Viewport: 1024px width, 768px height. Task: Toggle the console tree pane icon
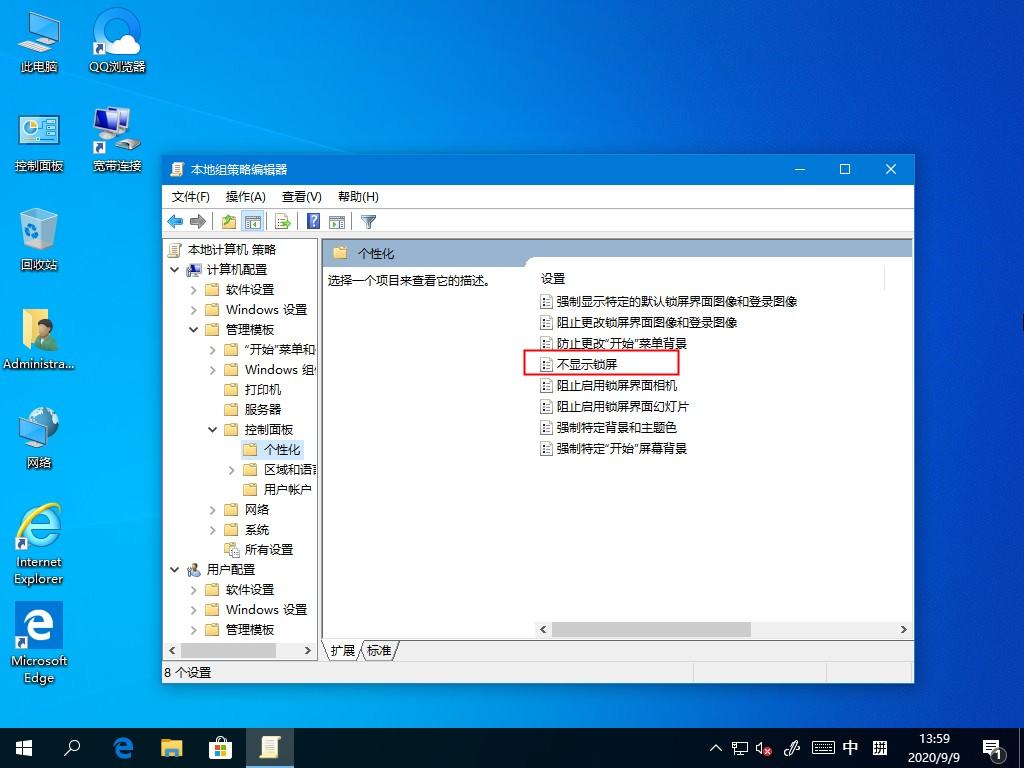pos(253,221)
